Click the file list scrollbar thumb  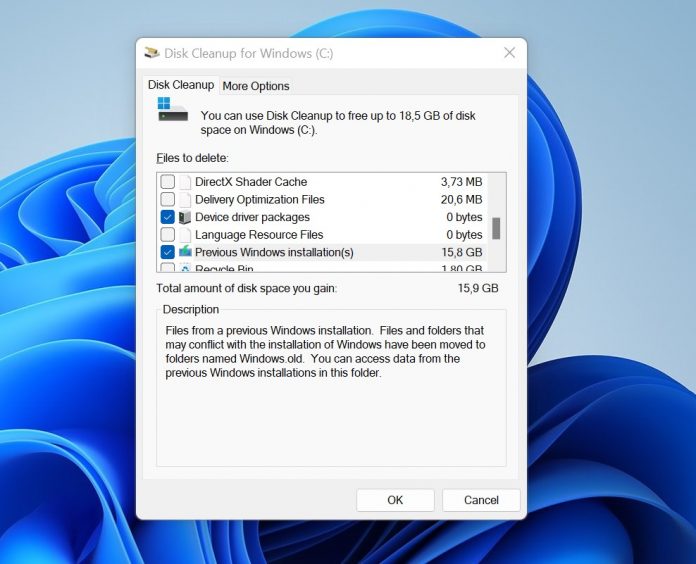tap(496, 228)
